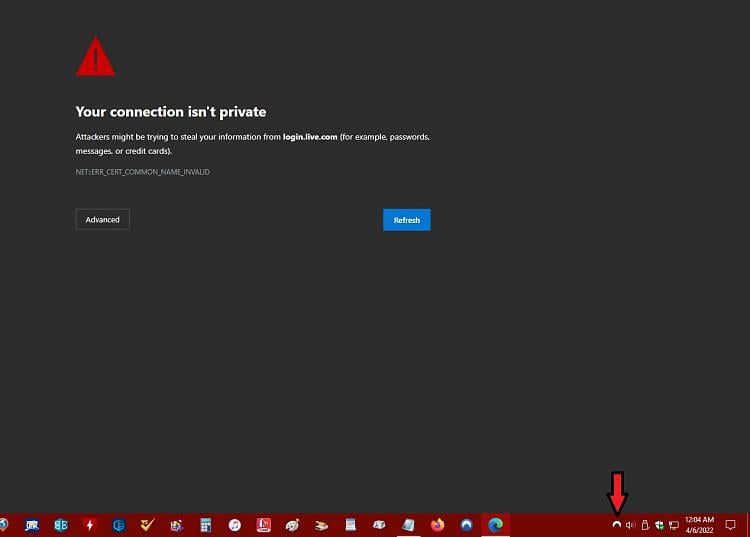Open the scanner taskbar icon

(321, 526)
